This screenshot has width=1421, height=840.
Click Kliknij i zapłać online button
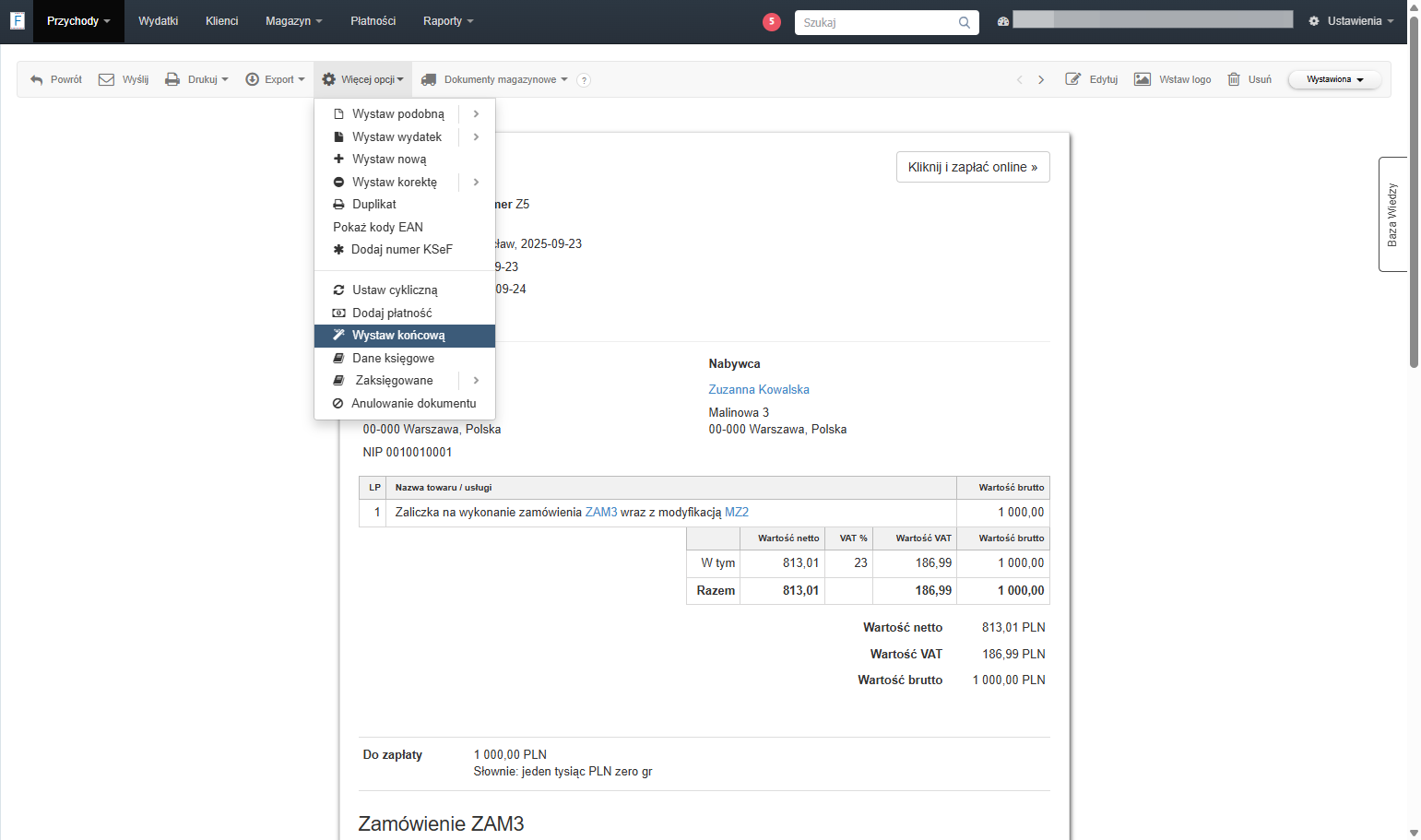[x=973, y=167]
